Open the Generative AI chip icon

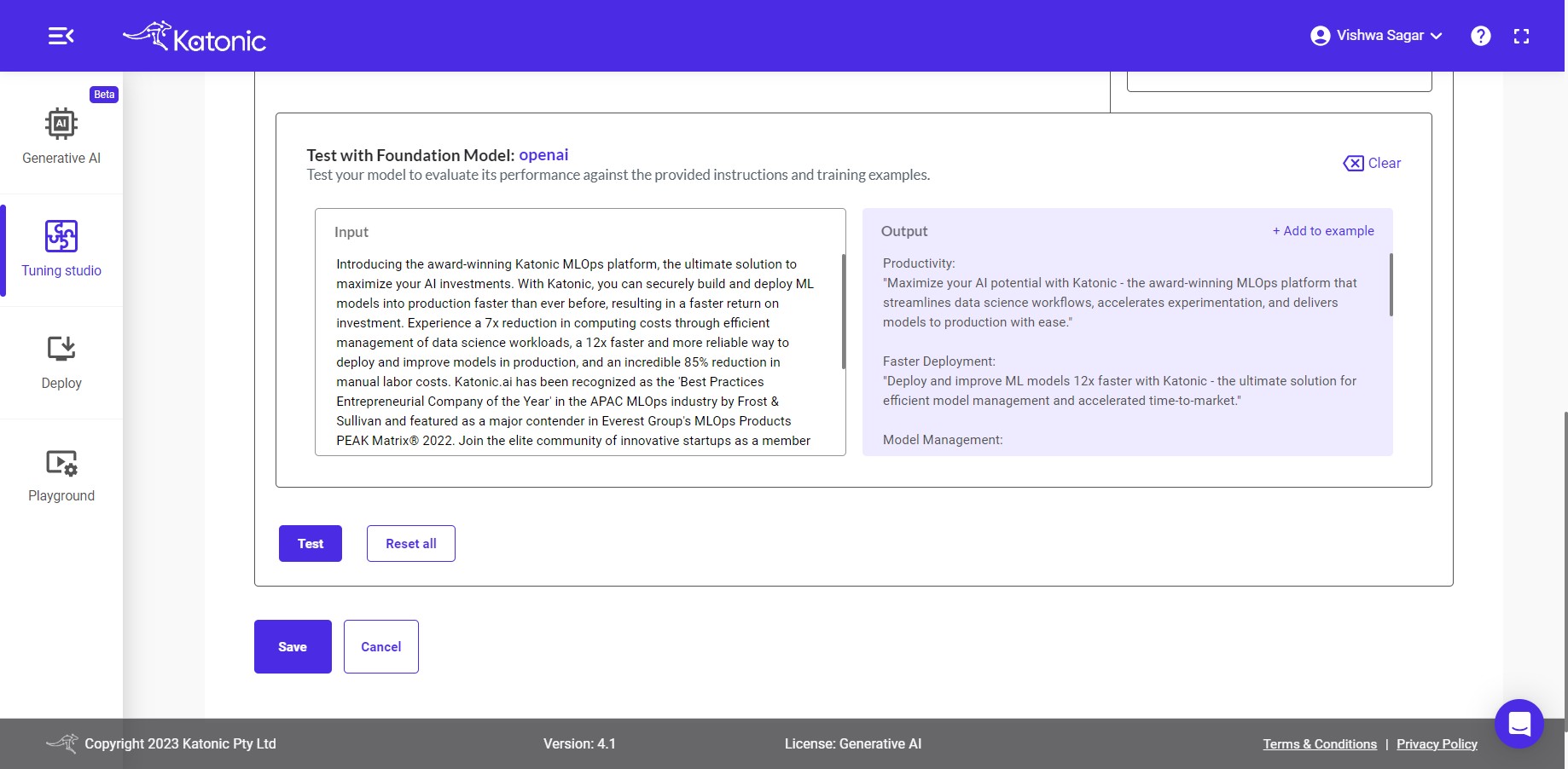[61, 124]
